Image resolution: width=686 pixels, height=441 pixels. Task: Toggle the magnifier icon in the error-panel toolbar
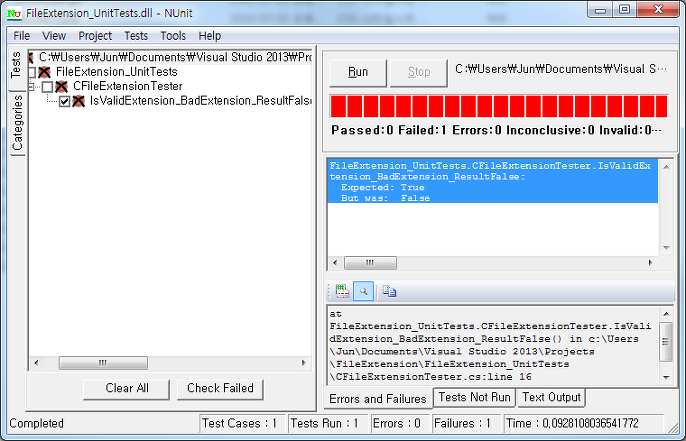(363, 291)
